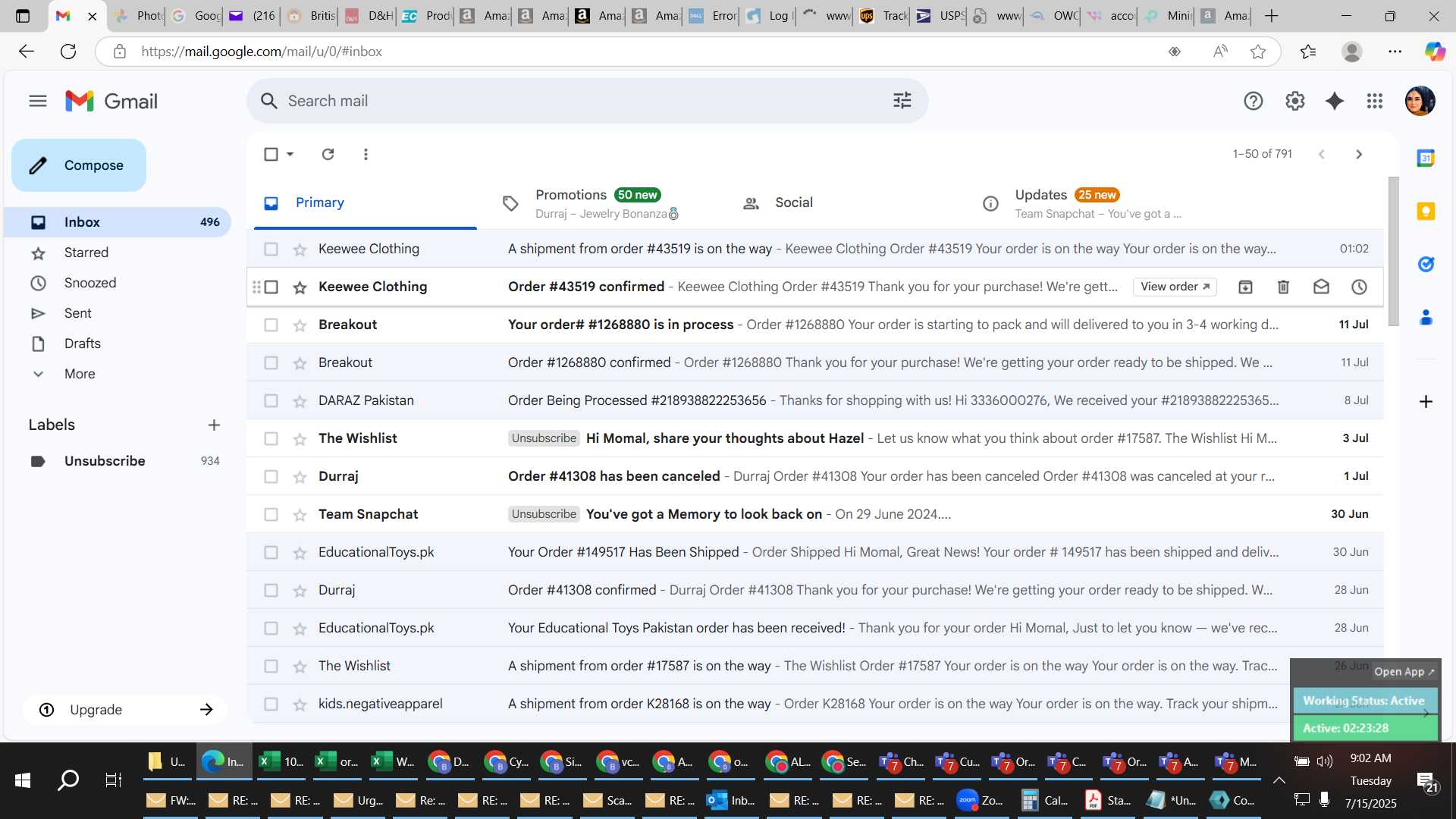Open search options filter icon
The width and height of the screenshot is (1456, 819).
[902, 101]
